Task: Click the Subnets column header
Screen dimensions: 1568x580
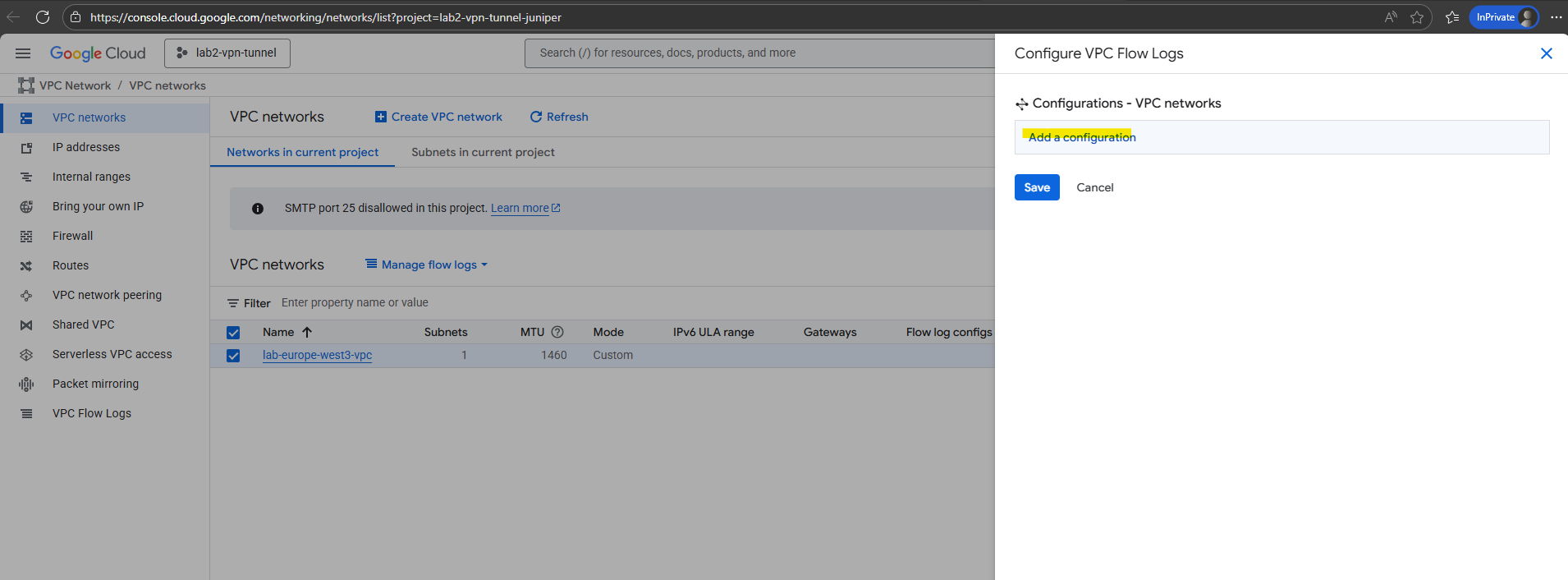Action: tap(446, 332)
